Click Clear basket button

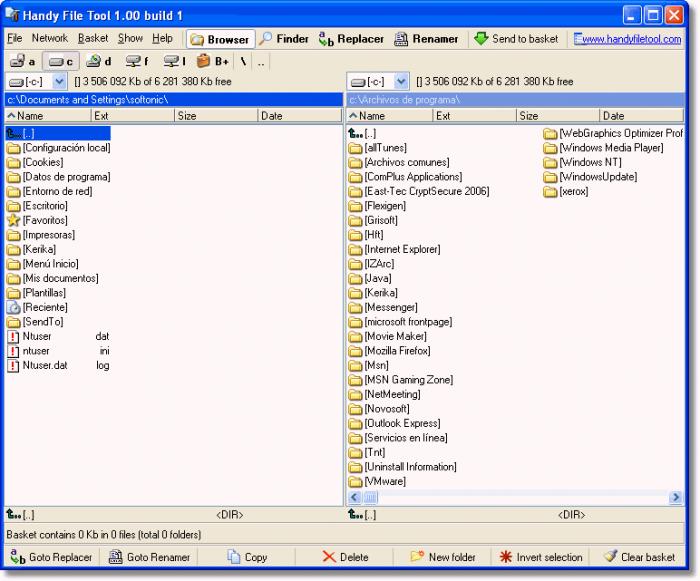point(639,557)
